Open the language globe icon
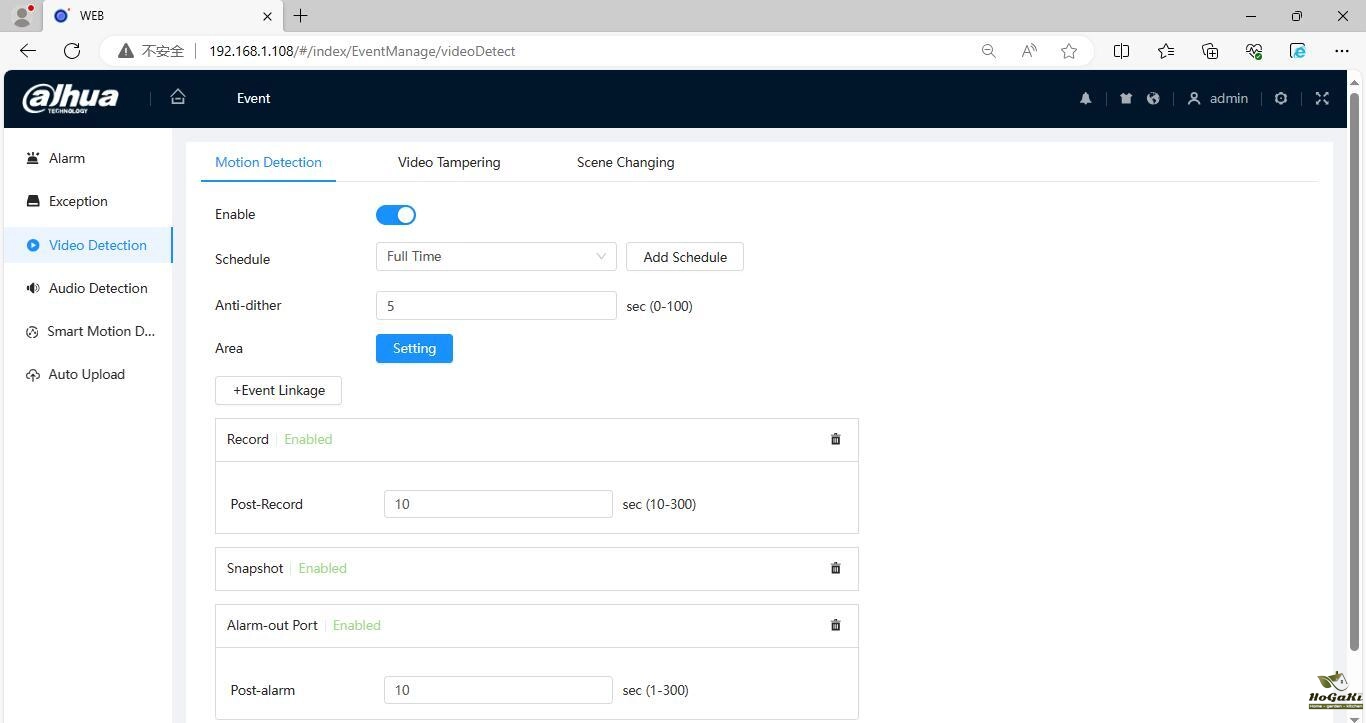The height and width of the screenshot is (723, 1366). (x=1153, y=98)
